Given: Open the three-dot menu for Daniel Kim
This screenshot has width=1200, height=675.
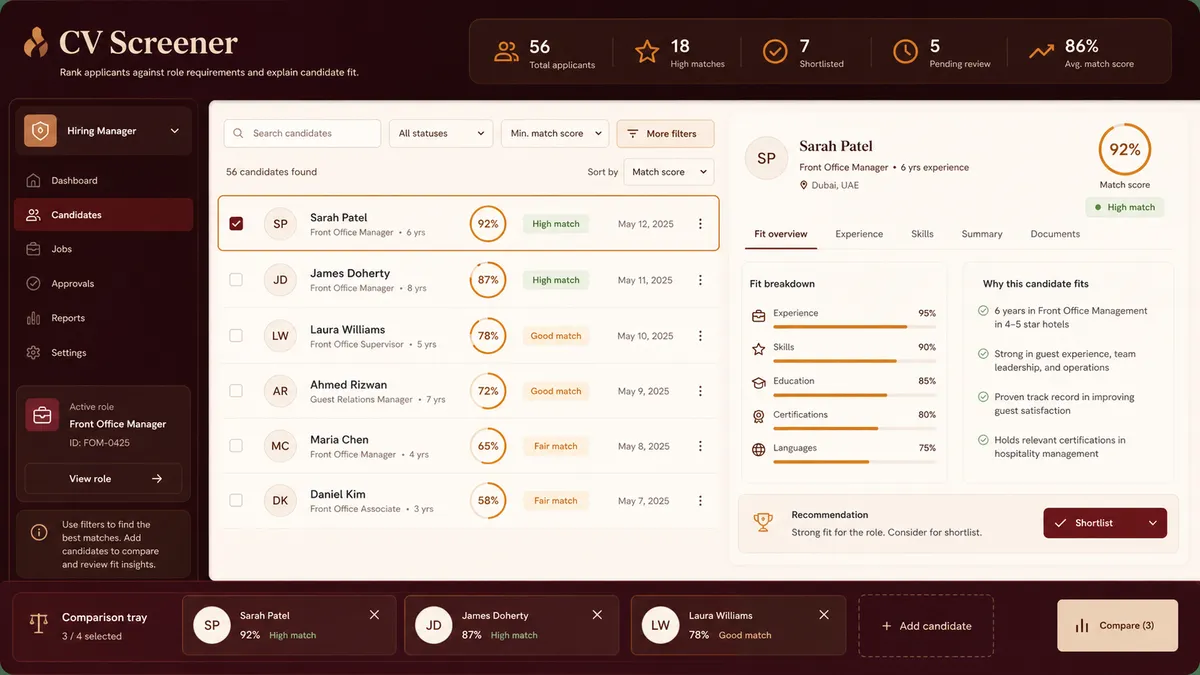Looking at the screenshot, I should [x=700, y=501].
